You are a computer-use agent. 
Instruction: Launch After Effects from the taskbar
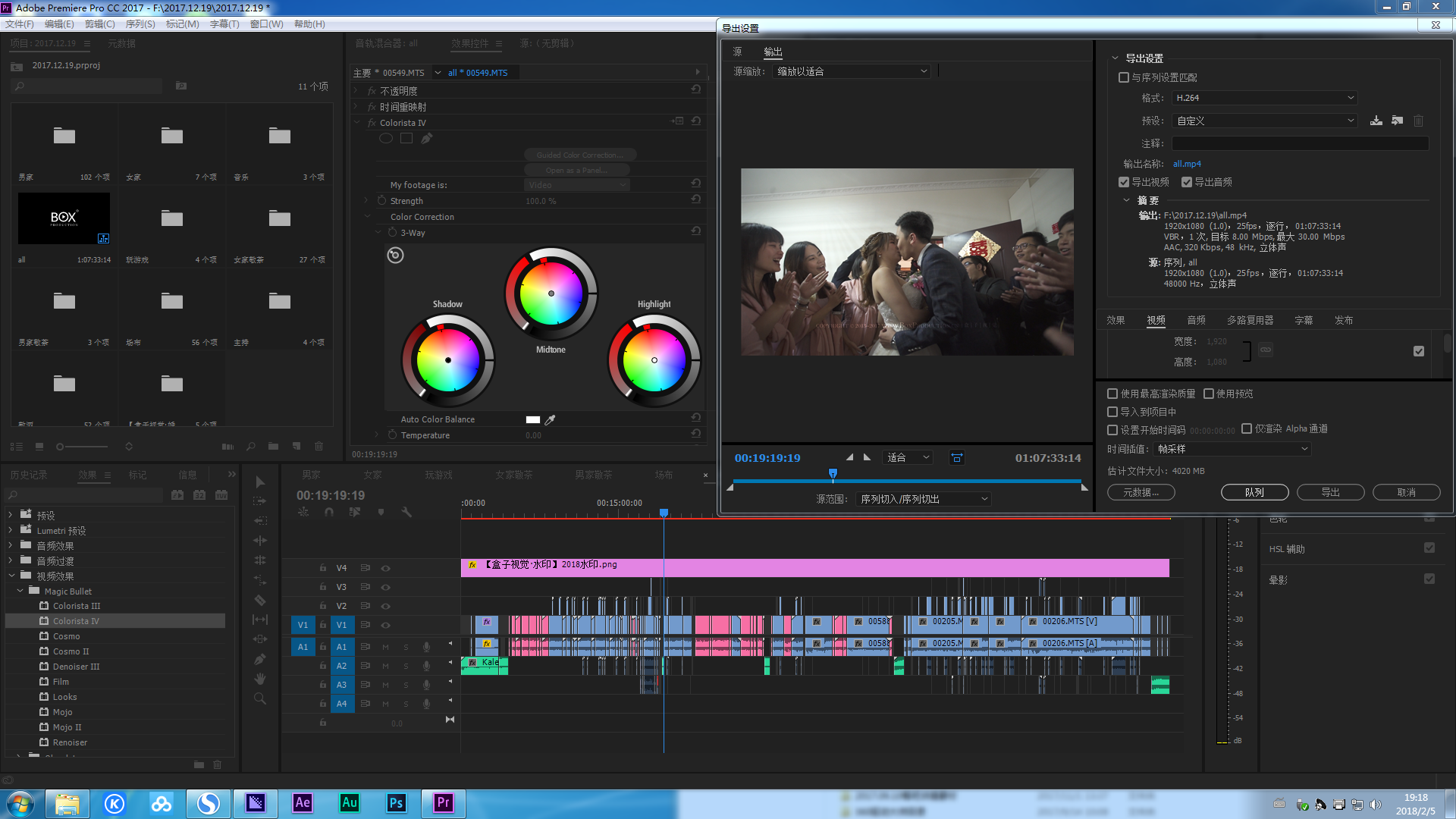point(303,802)
